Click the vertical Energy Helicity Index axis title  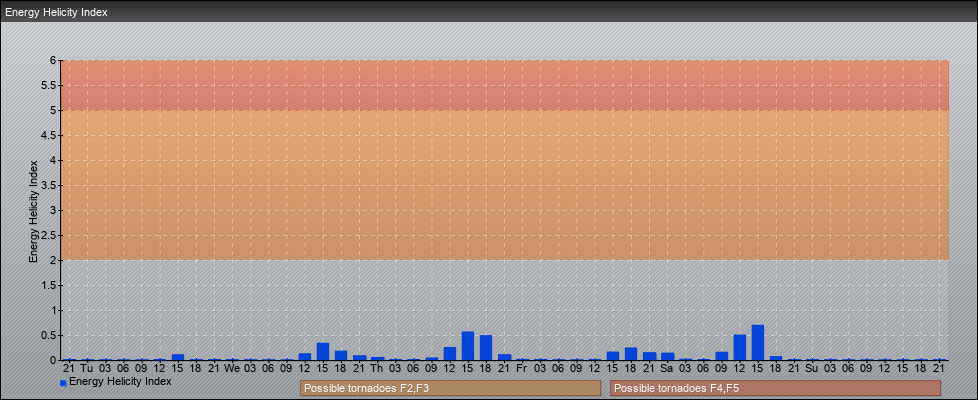(x=33, y=211)
